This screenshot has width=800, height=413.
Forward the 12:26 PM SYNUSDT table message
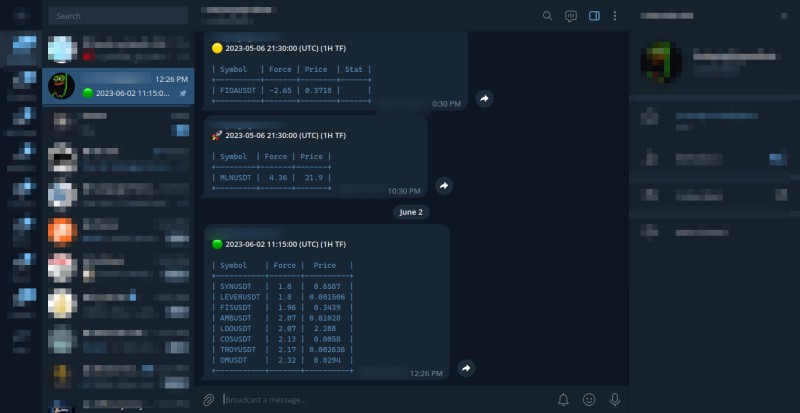(466, 368)
